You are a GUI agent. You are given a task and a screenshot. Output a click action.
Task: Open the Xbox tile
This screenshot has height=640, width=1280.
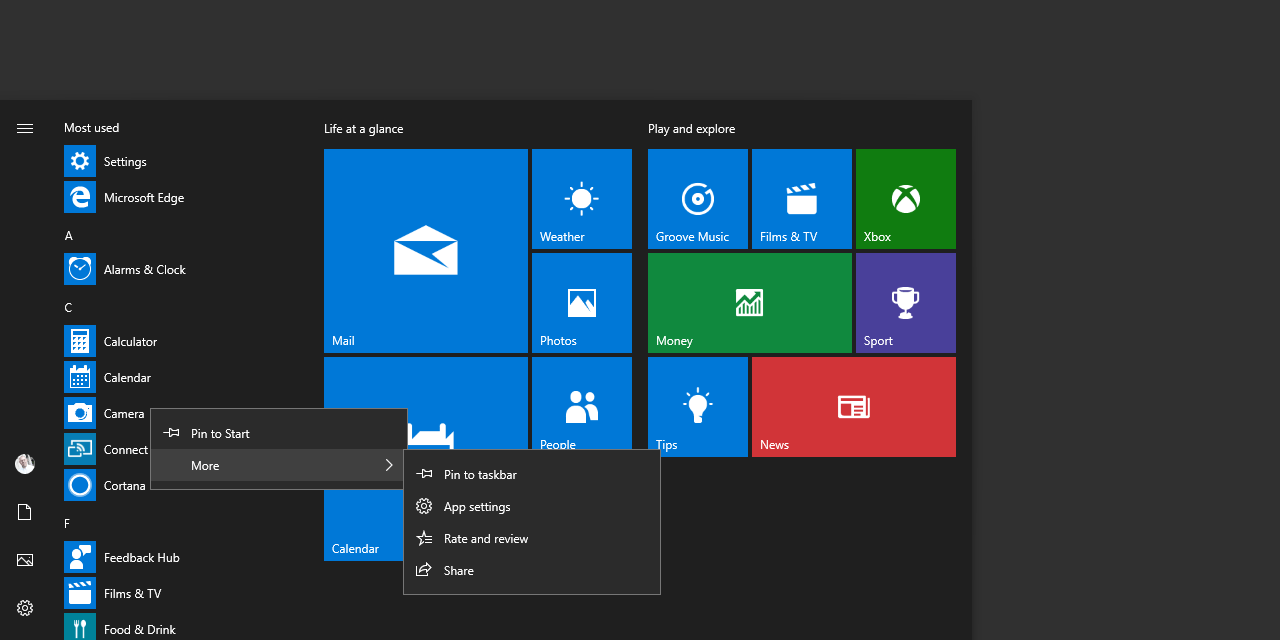click(905, 198)
